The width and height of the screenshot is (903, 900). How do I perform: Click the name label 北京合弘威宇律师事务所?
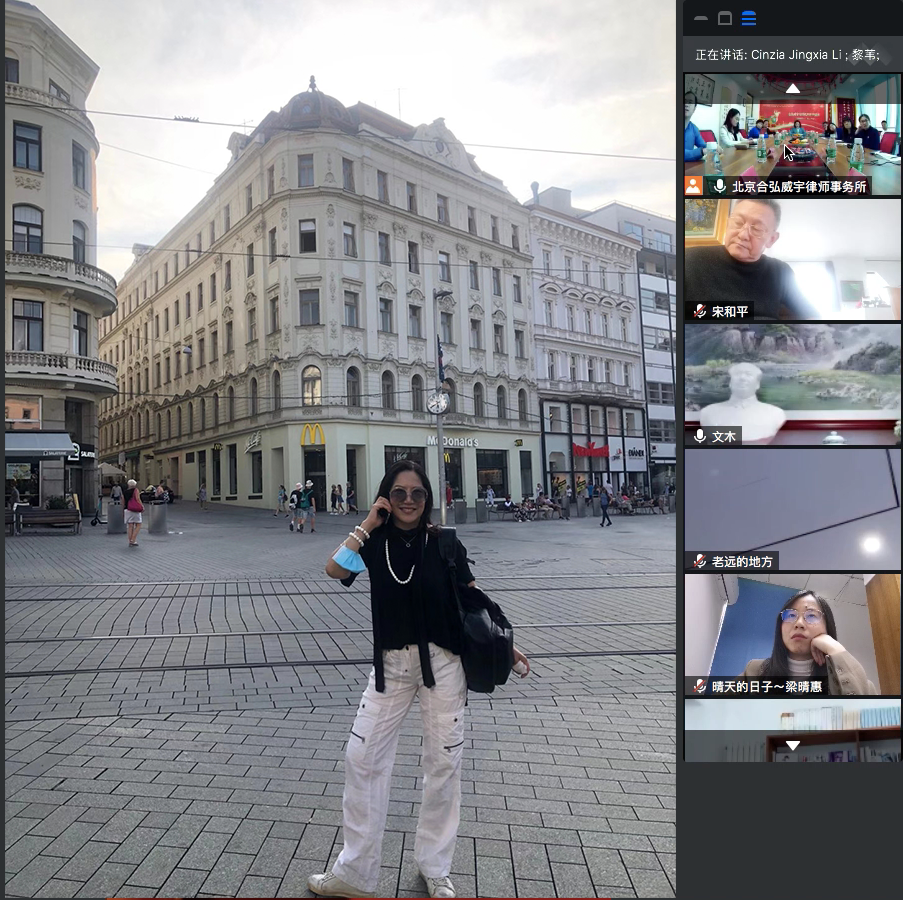click(x=799, y=187)
